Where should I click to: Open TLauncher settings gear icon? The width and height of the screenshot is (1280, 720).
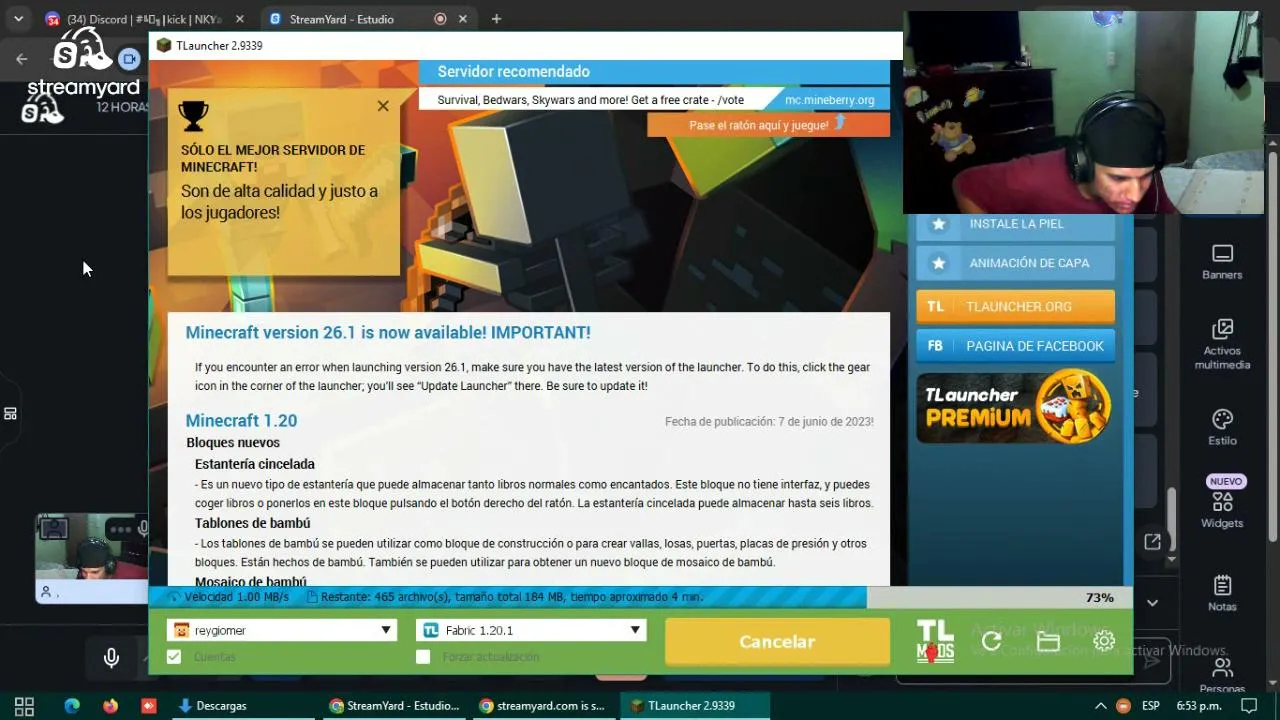(1104, 642)
